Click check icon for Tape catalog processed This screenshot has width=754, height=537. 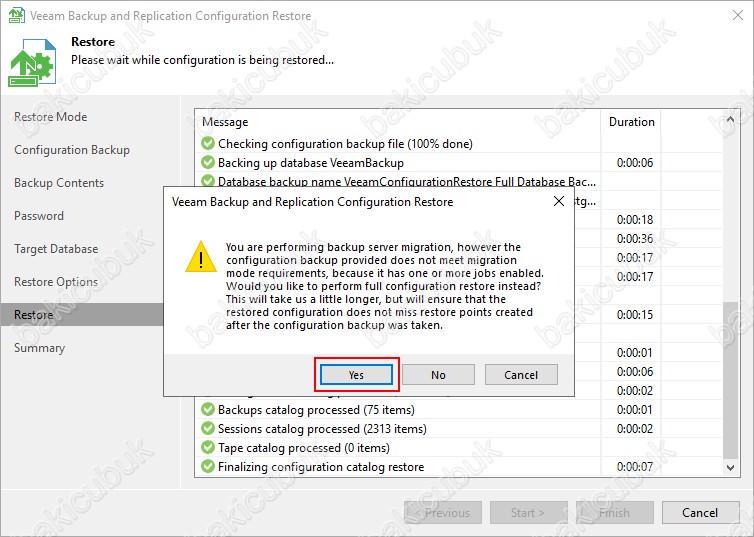click(208, 448)
